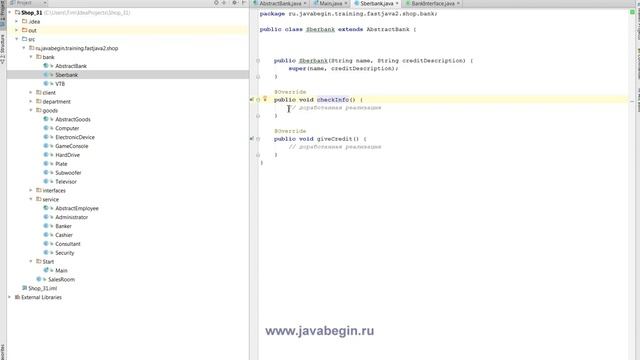Click the Subwoofer class icon
The image size is (640, 360).
click(46, 173)
